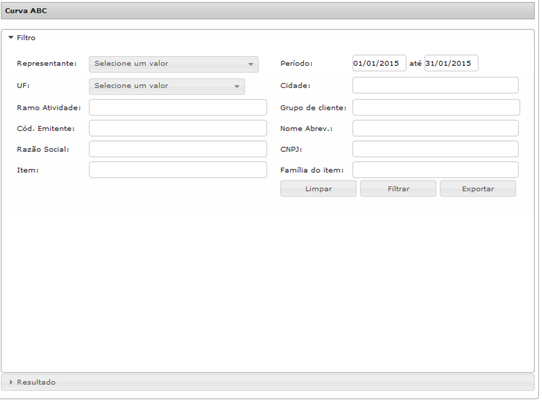Click the Ramo Atividade label
Screen dimensions: 542x401
(x=49, y=108)
